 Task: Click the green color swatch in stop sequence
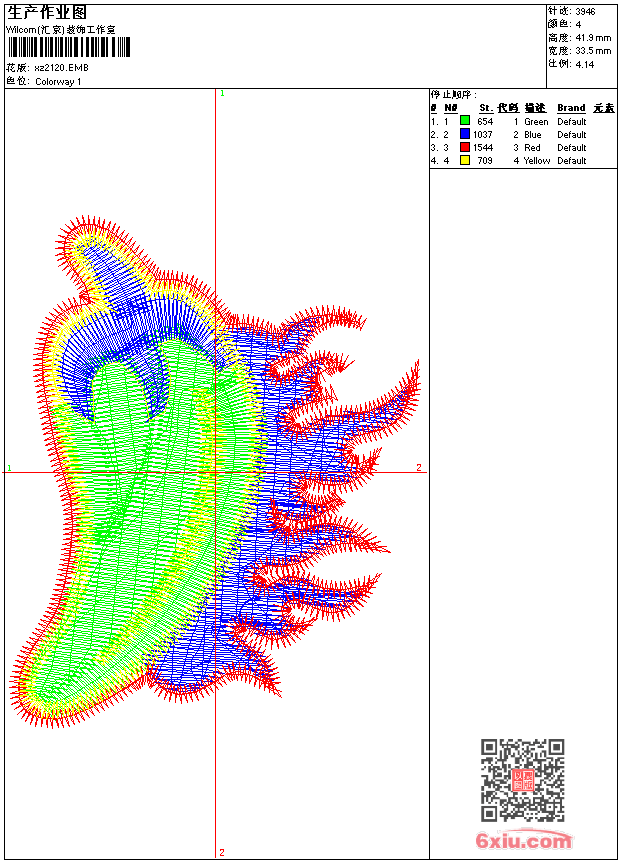coord(465,121)
